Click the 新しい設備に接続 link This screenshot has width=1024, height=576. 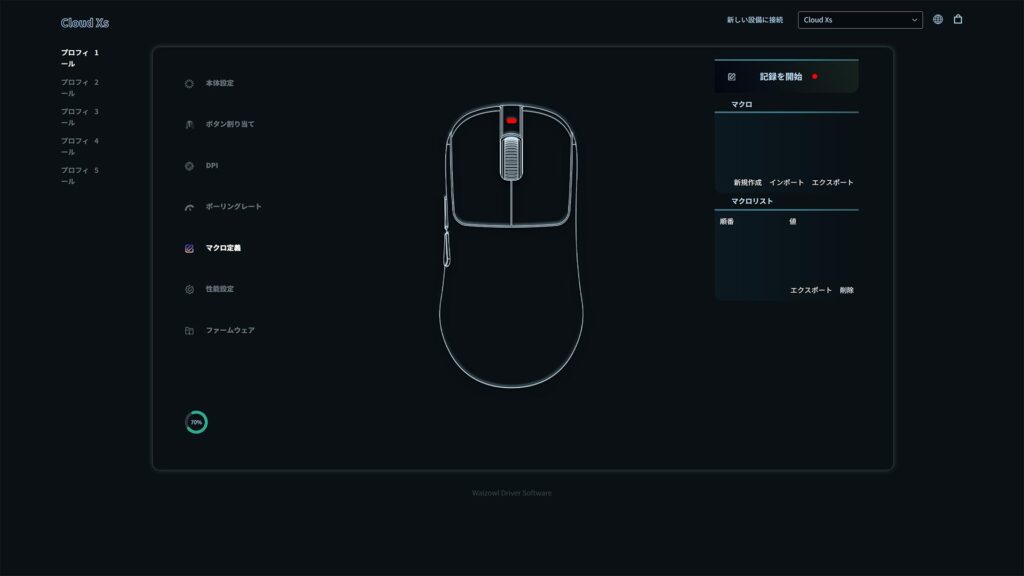[755, 20]
